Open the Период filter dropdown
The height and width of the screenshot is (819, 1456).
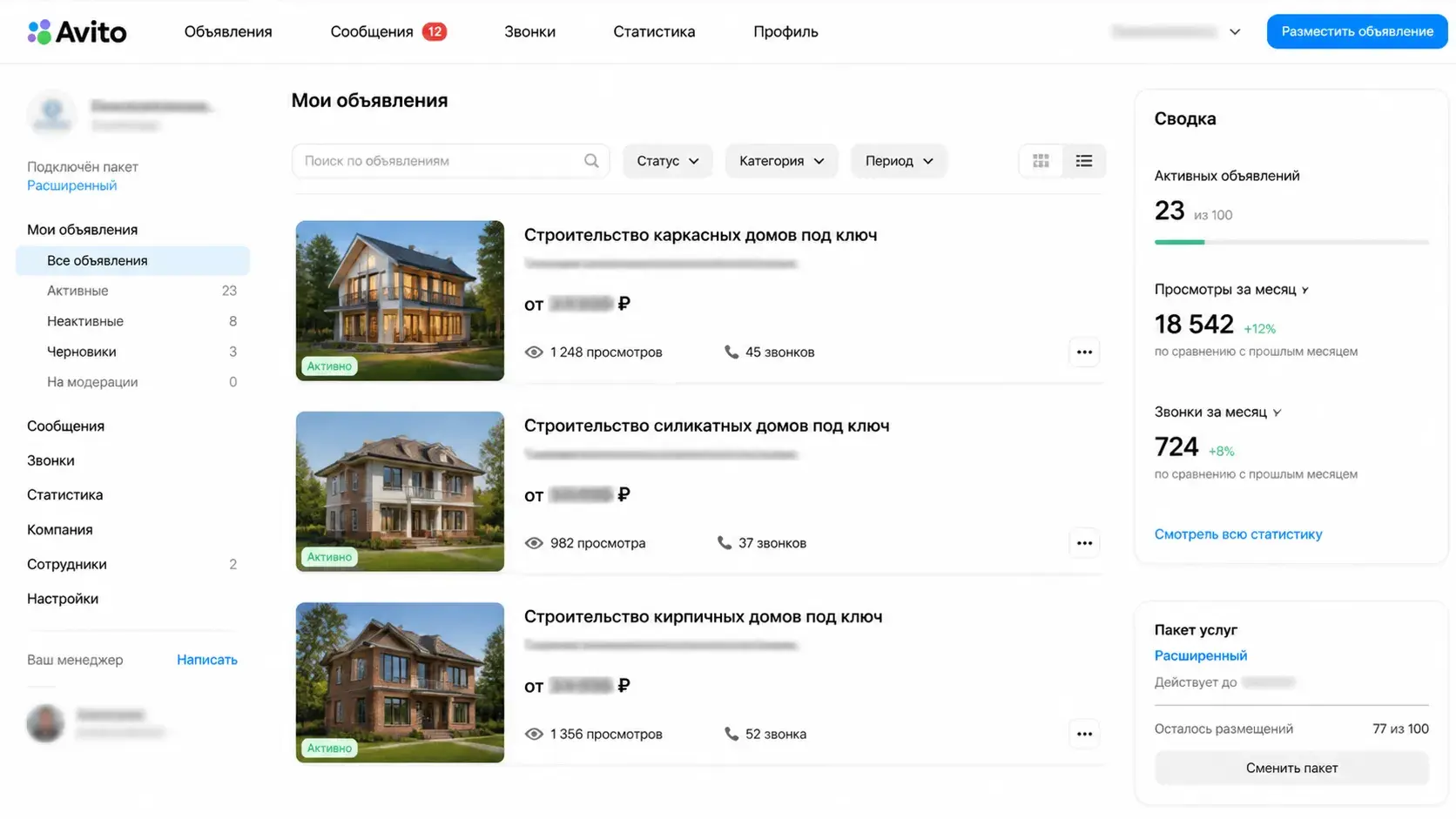pyautogui.click(x=899, y=161)
